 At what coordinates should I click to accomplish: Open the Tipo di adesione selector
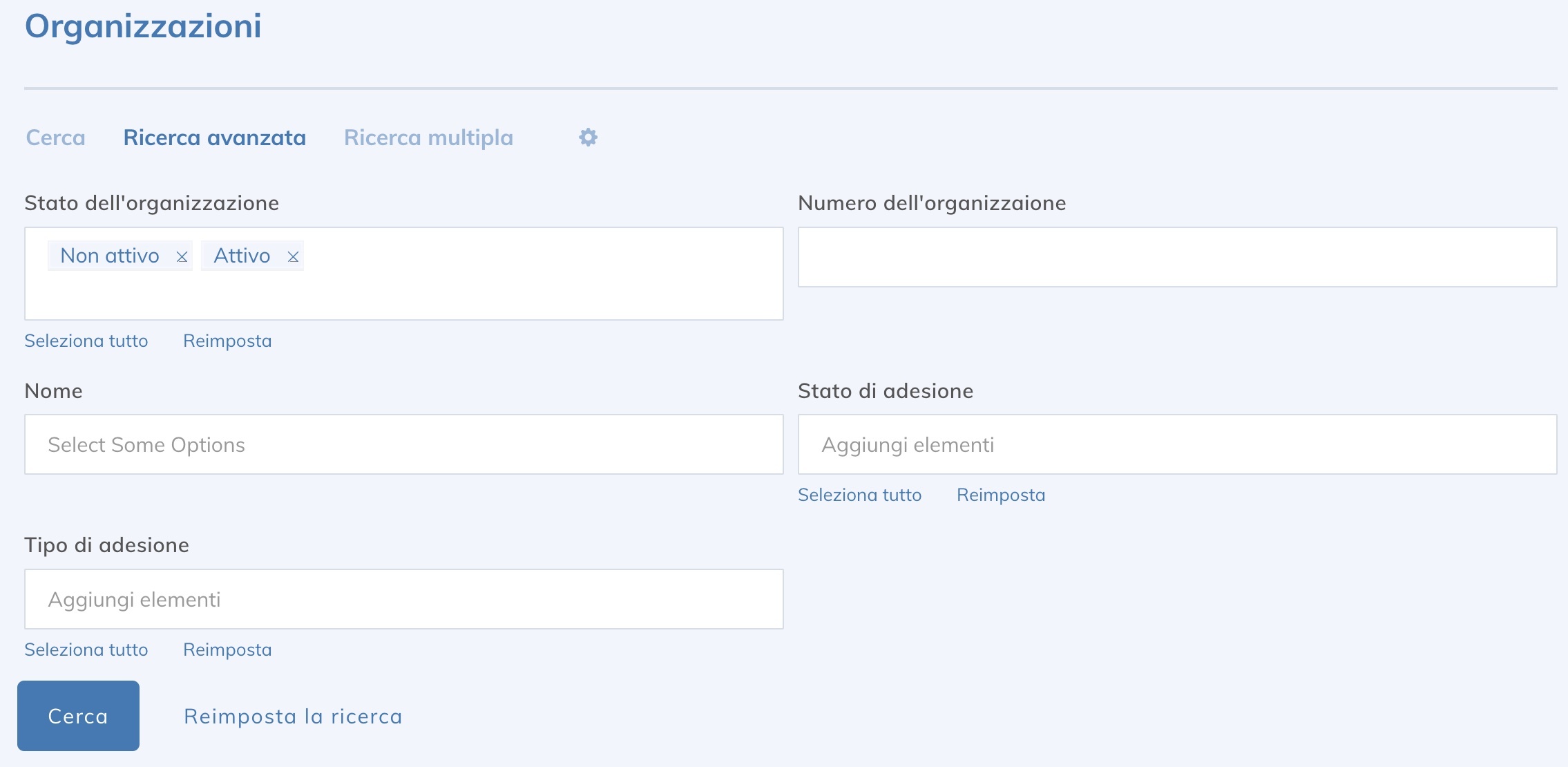click(x=403, y=598)
